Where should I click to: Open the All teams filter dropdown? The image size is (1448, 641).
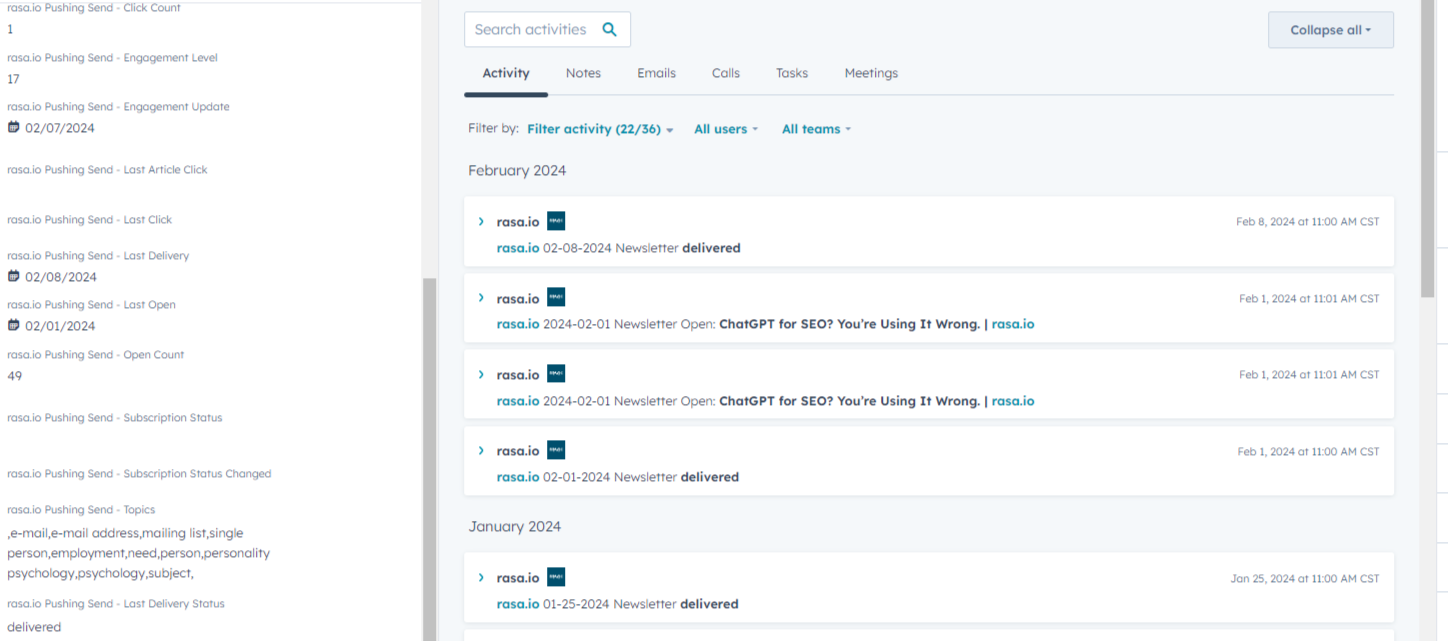pos(816,129)
